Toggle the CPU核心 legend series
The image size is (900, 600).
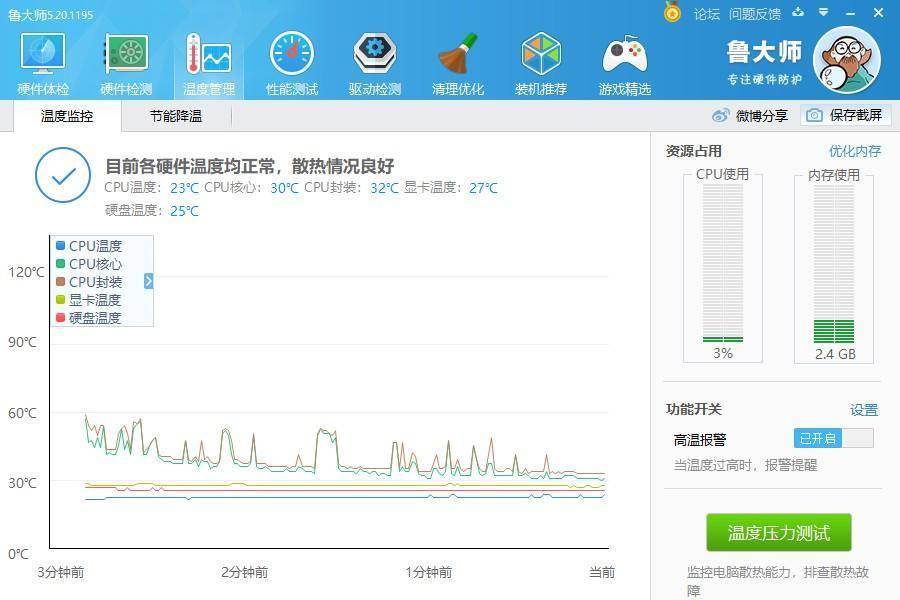click(89, 264)
